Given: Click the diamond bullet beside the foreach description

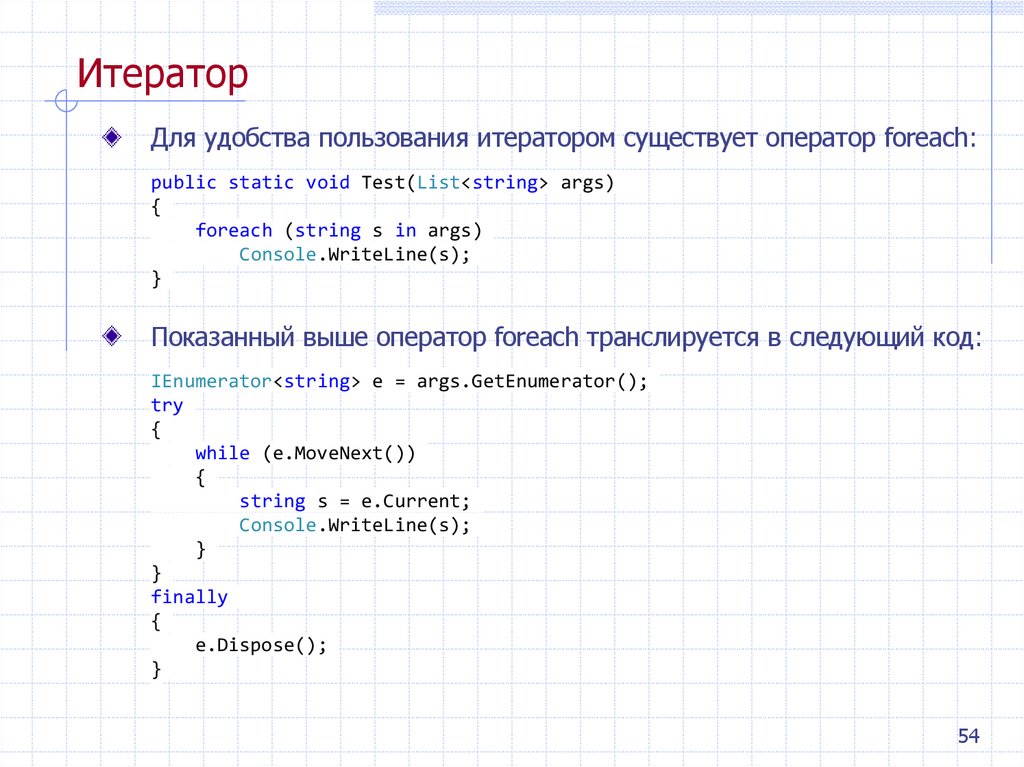Looking at the screenshot, I should click(110, 136).
